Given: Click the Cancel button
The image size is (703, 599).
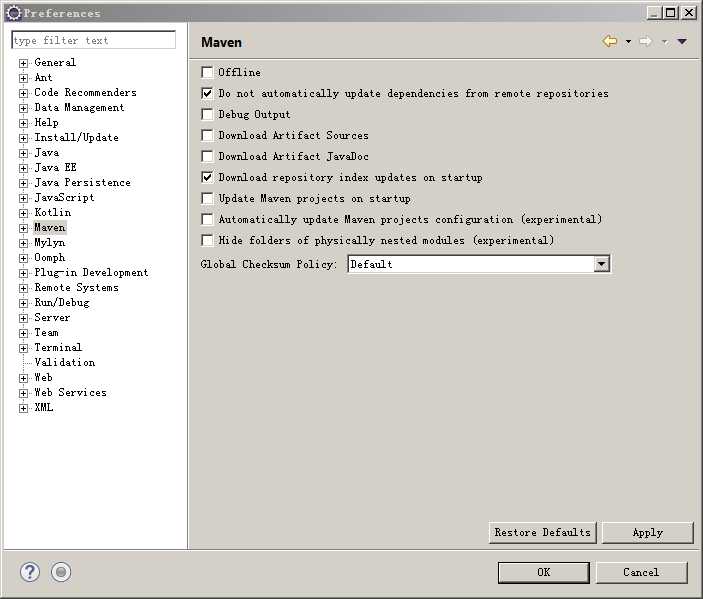Looking at the screenshot, I should click(641, 573).
